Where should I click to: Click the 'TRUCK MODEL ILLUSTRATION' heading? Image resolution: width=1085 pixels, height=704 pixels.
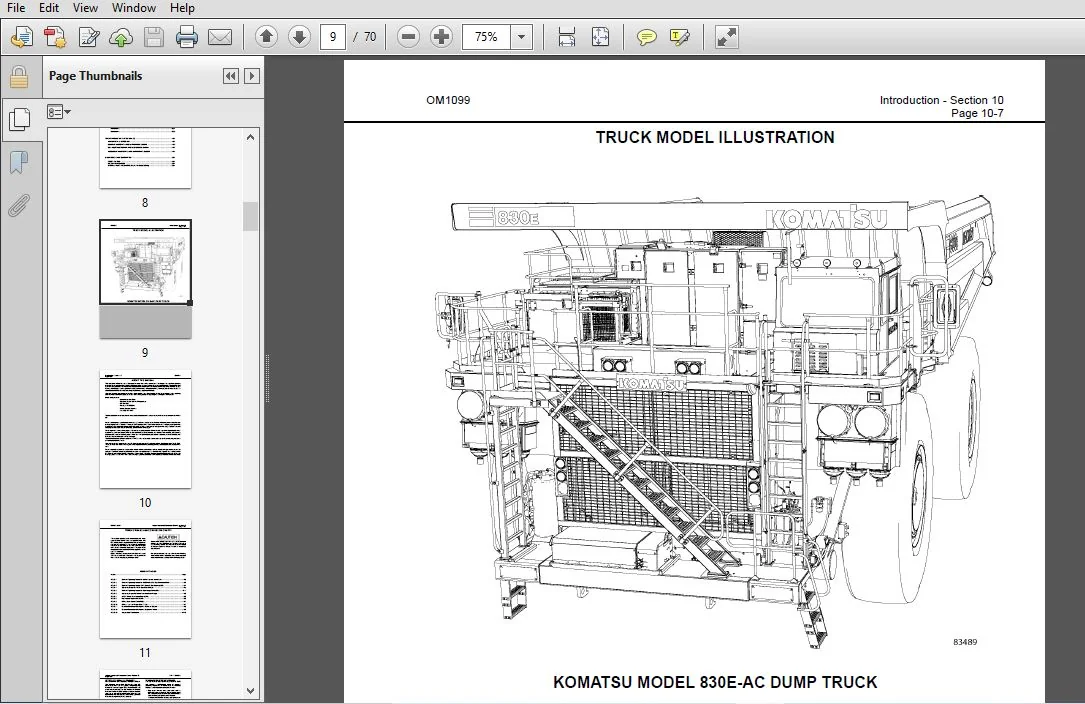pyautogui.click(x=715, y=137)
